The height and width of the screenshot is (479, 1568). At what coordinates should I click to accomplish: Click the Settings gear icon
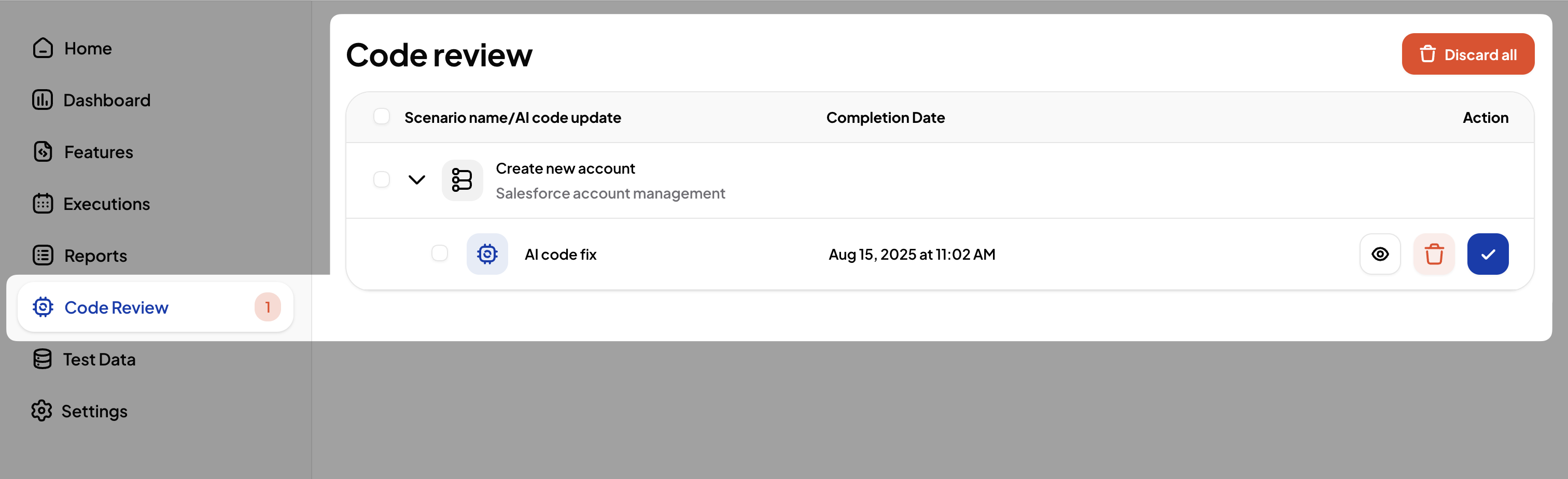(x=41, y=411)
